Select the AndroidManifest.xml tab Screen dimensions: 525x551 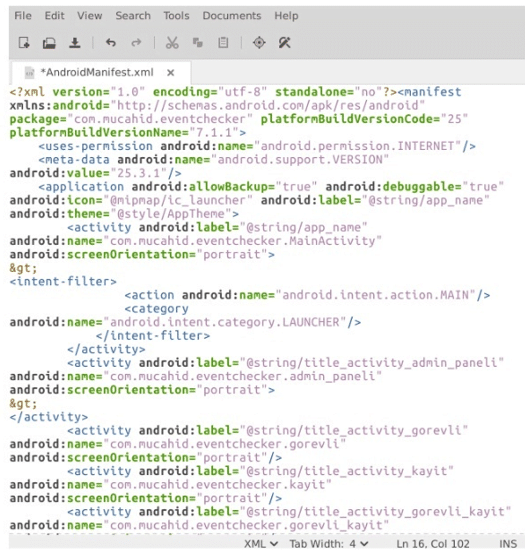(97, 72)
